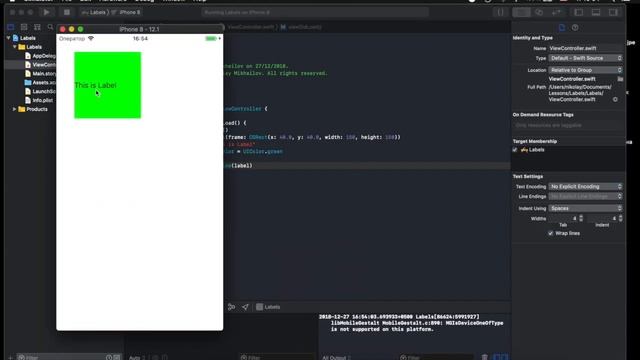Open the Line Endings dropdown
Viewport: 640px width, 360px height.
click(585, 196)
